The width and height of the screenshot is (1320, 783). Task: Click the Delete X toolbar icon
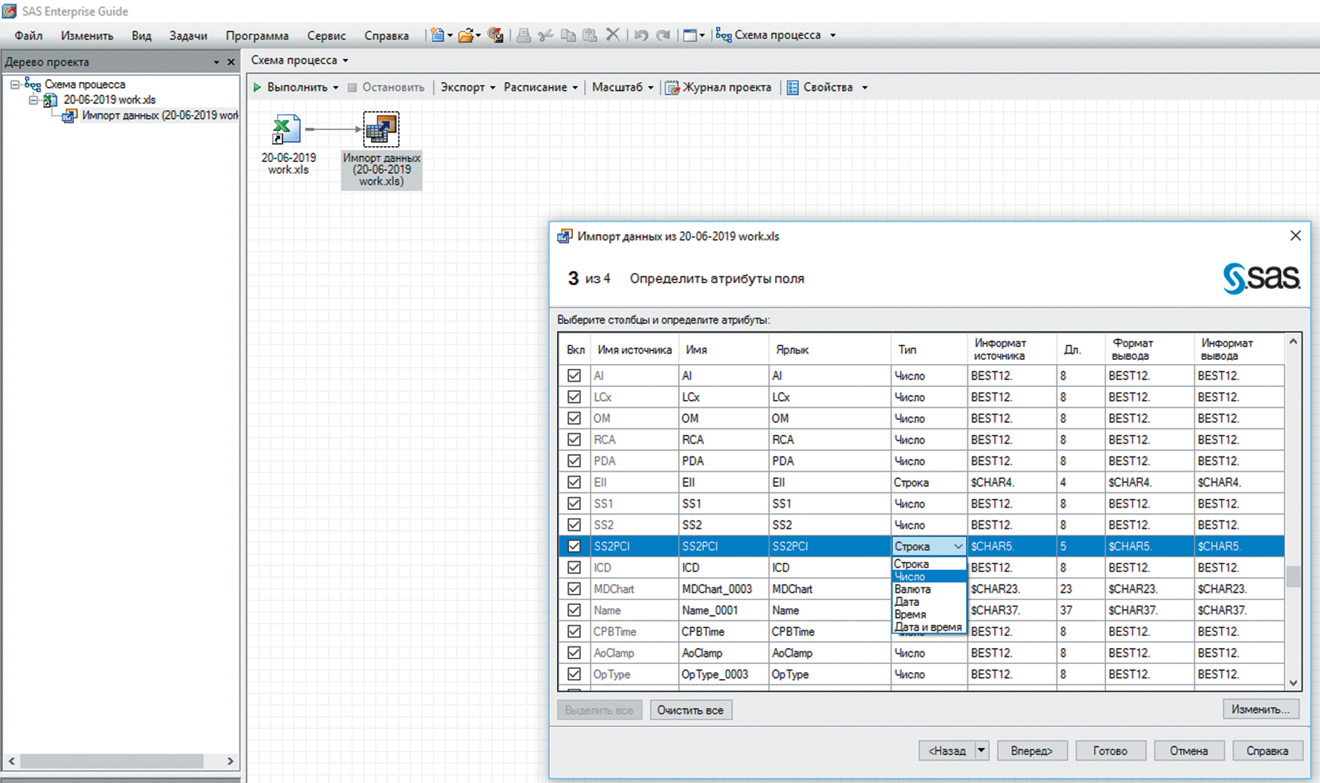click(613, 35)
